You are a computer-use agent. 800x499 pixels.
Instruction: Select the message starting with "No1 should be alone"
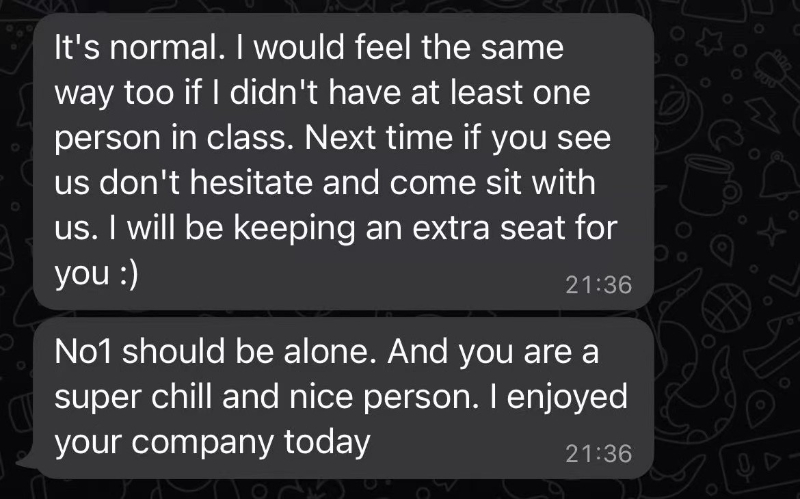(340, 398)
